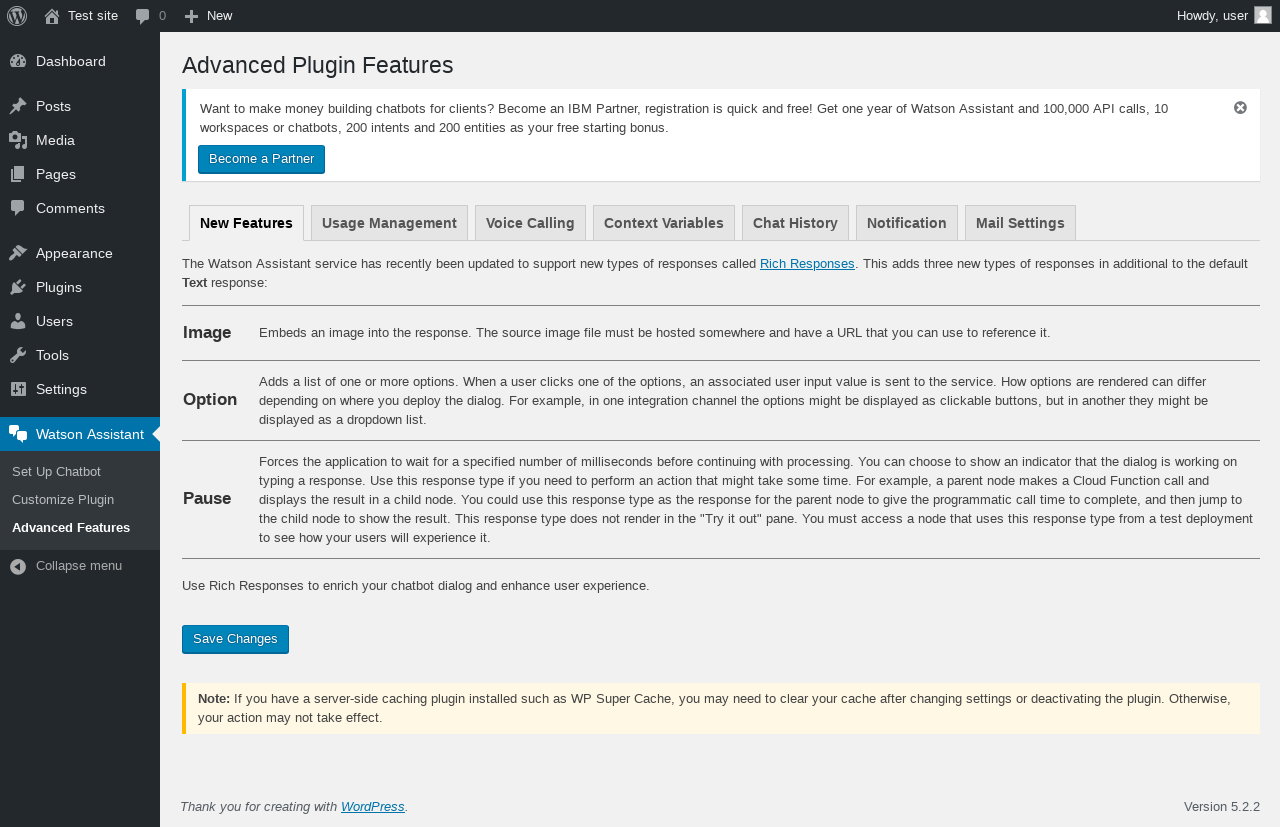
Task: Open the comments bubble in admin bar
Action: coord(143,16)
